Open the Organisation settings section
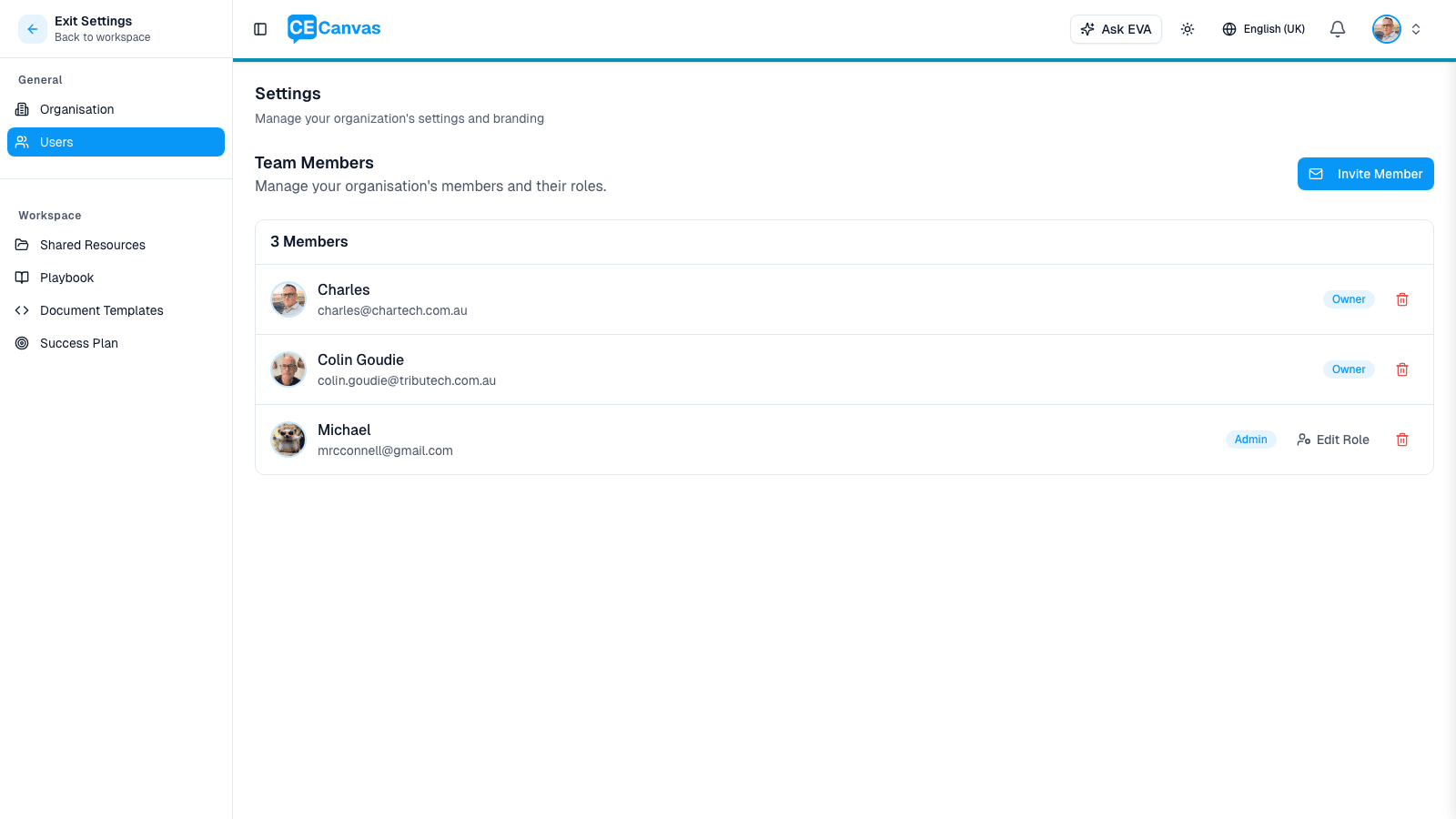 [76, 109]
